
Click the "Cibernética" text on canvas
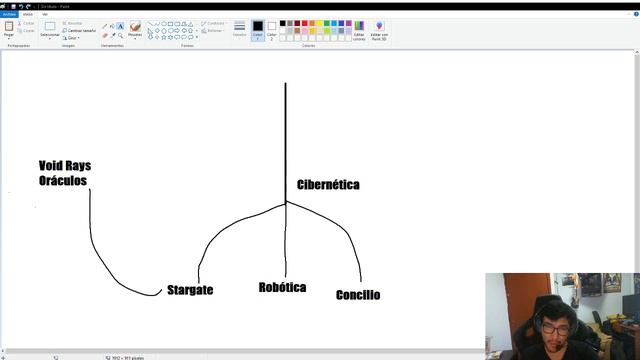(328, 185)
